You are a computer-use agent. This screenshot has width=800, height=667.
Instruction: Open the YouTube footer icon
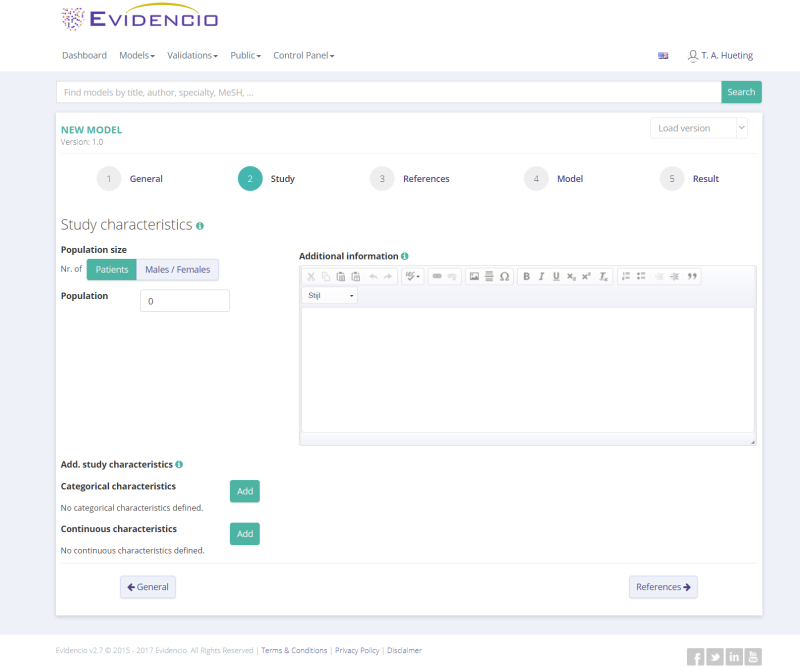753,657
